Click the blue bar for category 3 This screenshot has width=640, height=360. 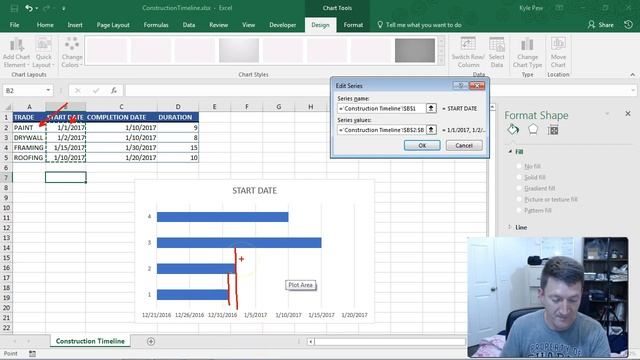click(239, 243)
